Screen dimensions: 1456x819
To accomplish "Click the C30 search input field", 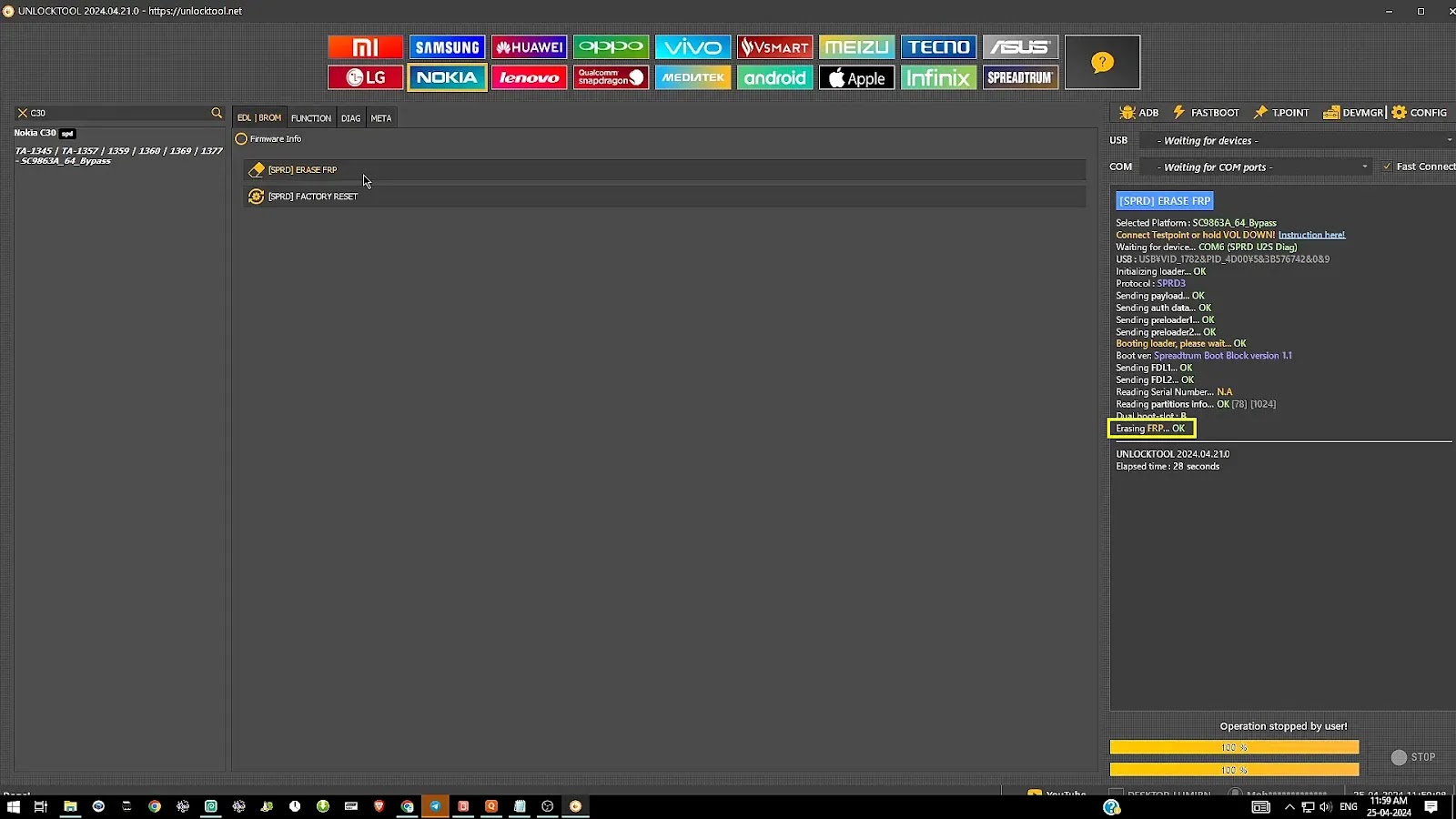I will click(x=118, y=113).
